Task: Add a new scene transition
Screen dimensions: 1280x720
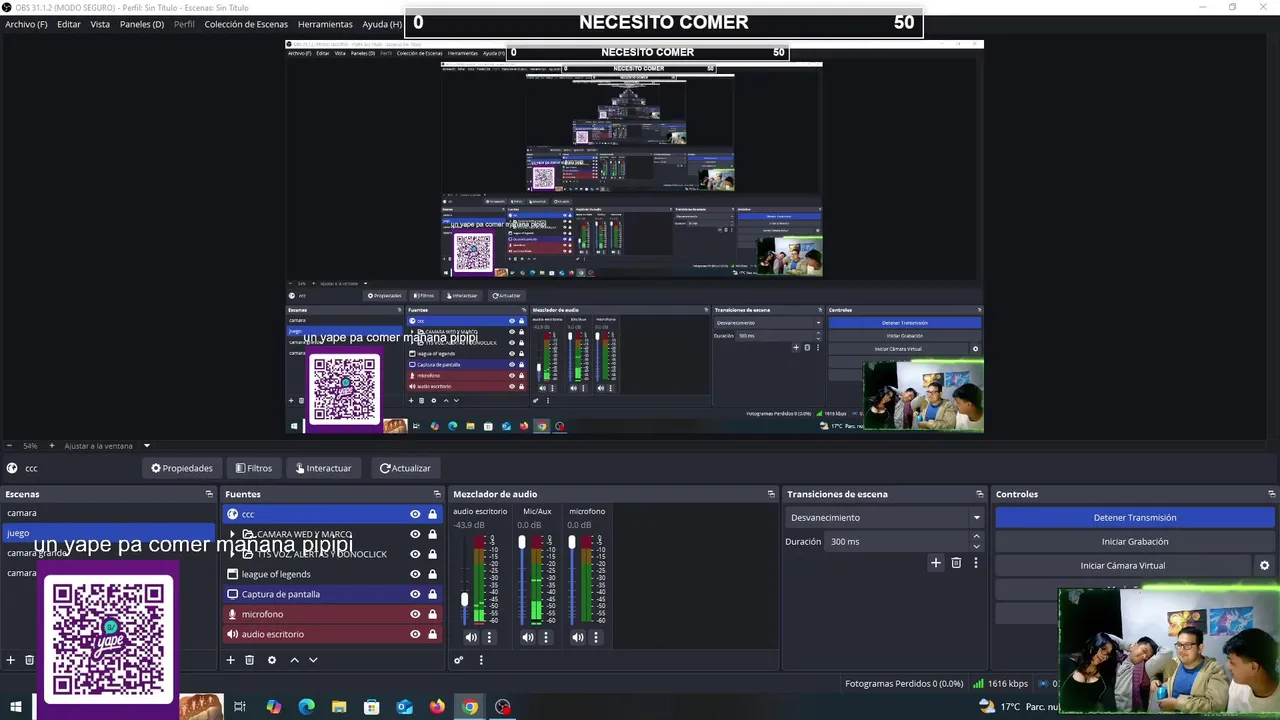Action: tap(936, 563)
